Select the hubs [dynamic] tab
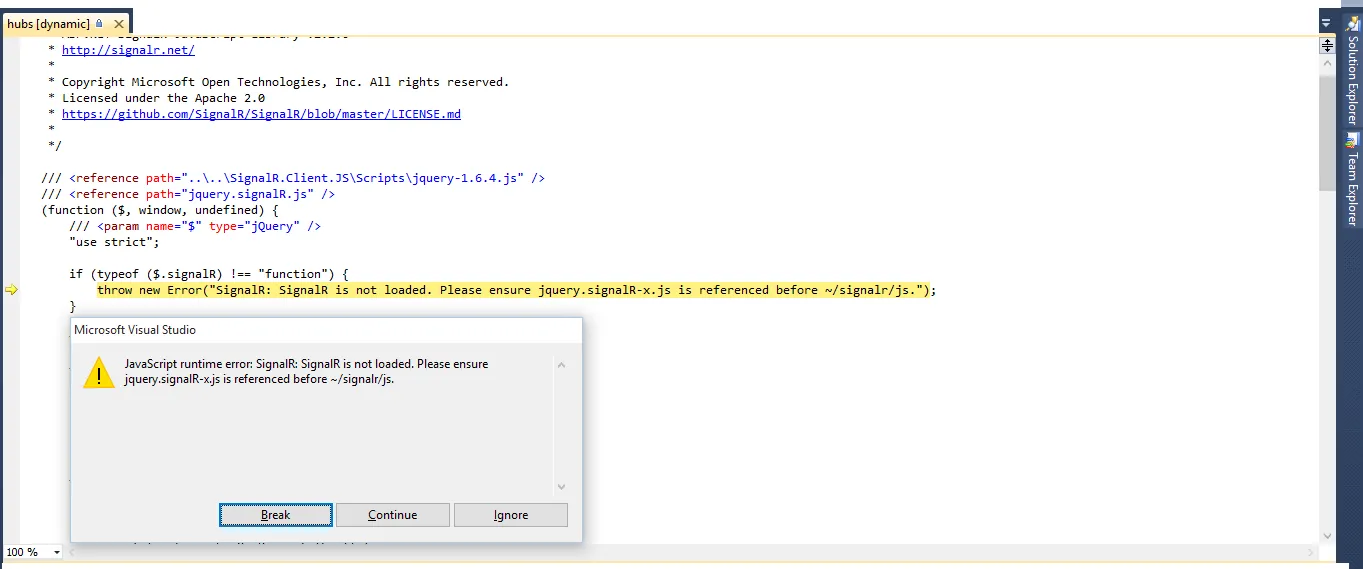Viewport: 1363px width, 569px height. pyautogui.click(x=48, y=23)
